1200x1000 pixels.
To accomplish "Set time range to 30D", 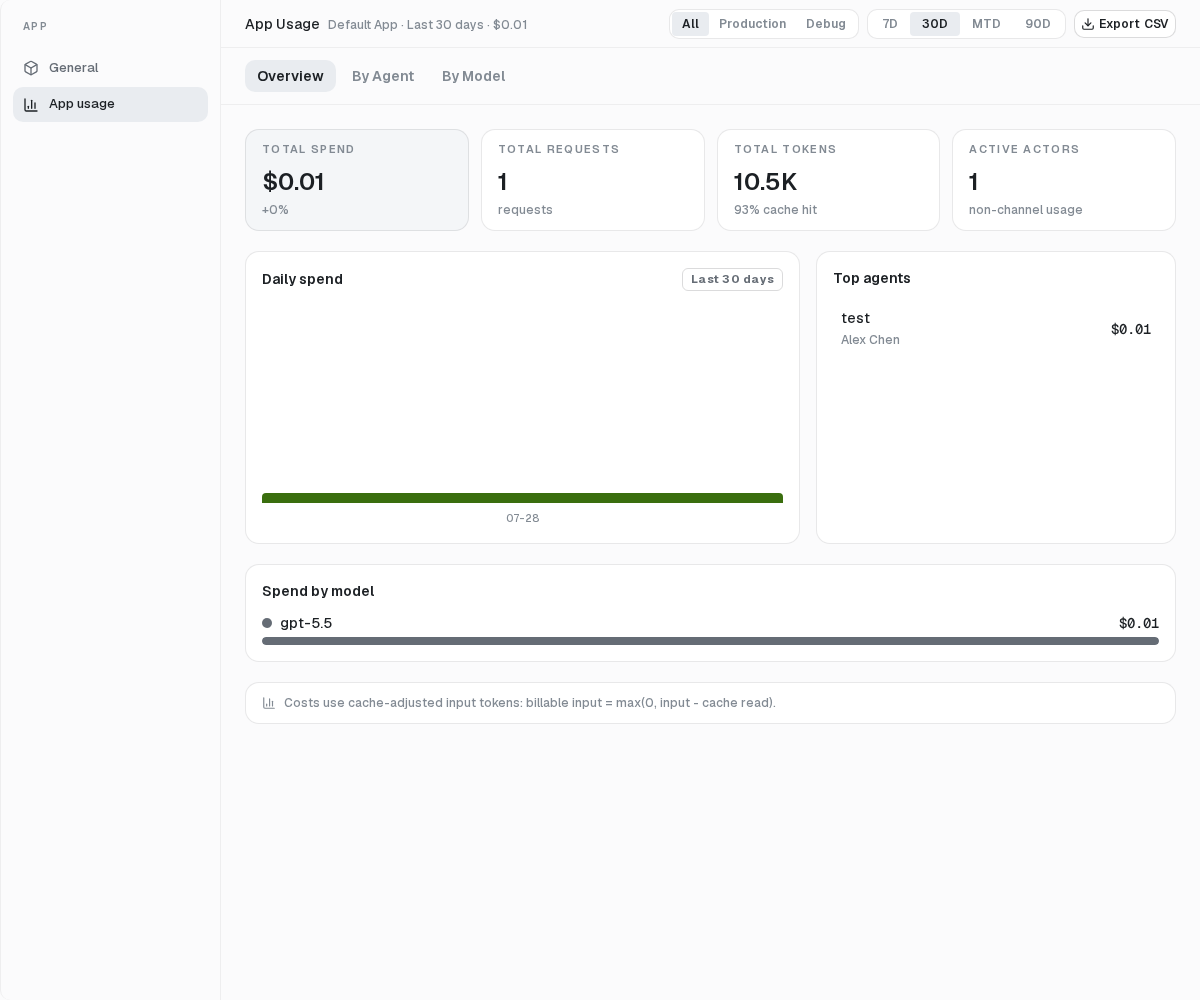I will (935, 24).
